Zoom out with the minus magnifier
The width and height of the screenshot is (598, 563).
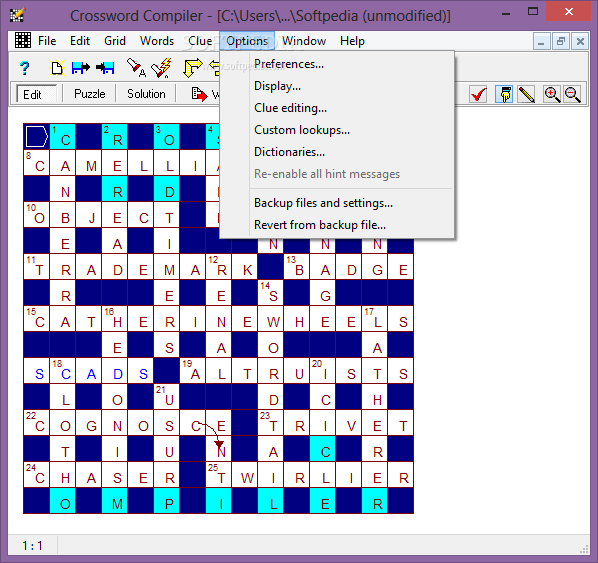click(572, 94)
